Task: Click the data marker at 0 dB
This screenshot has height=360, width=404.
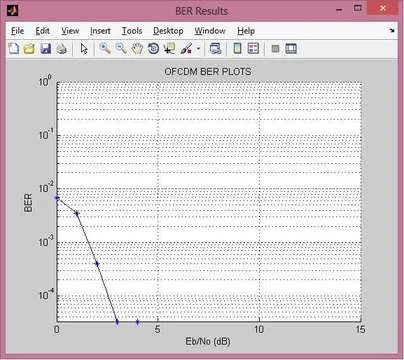Action: [x=57, y=198]
